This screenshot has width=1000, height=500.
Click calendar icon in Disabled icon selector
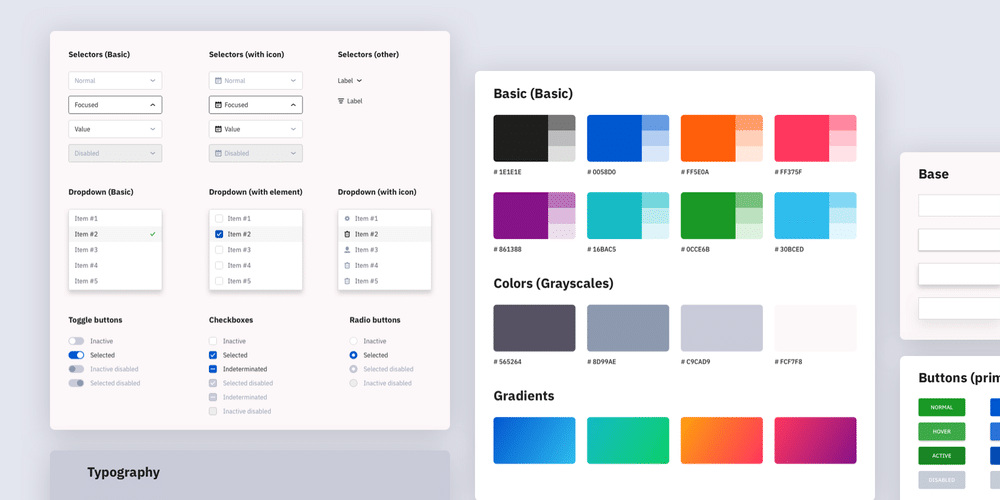218,154
